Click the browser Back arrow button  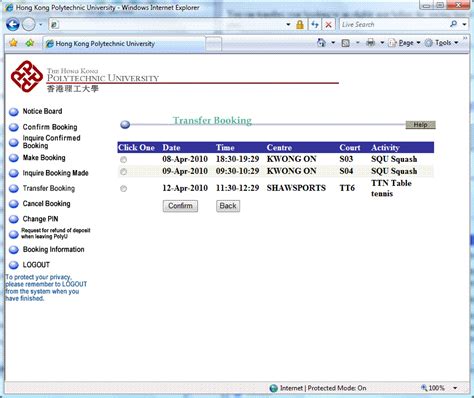13,24
